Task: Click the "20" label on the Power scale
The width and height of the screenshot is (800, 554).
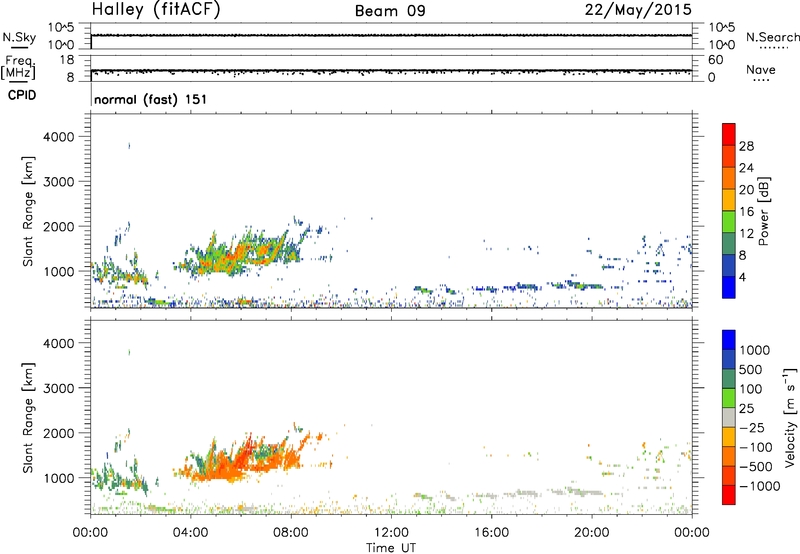Action: 746,190
